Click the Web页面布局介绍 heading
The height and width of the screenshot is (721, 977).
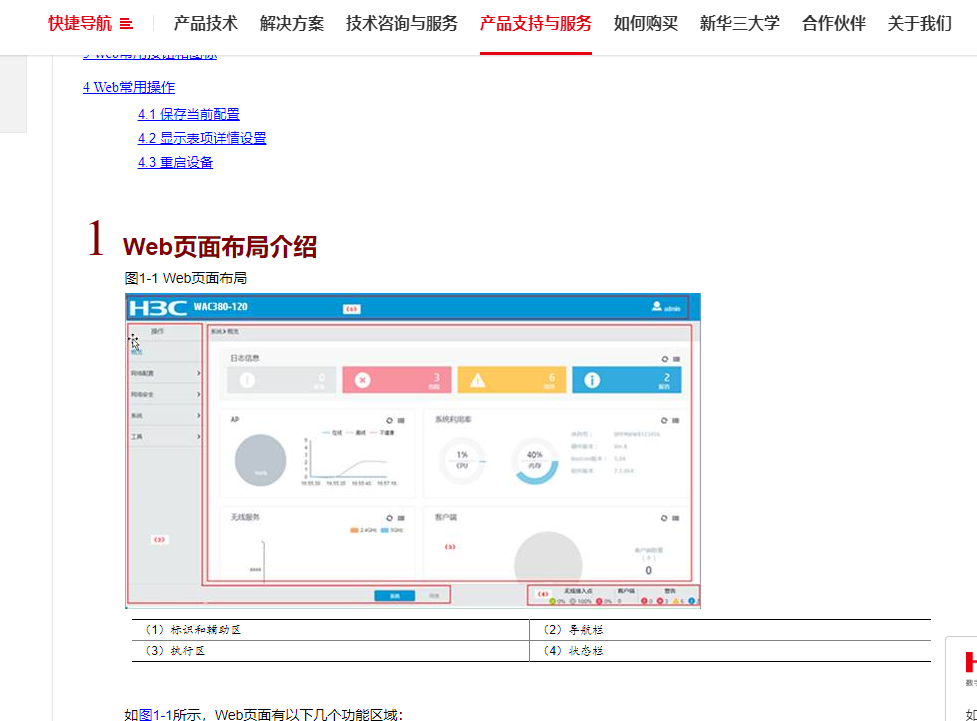(x=220, y=247)
